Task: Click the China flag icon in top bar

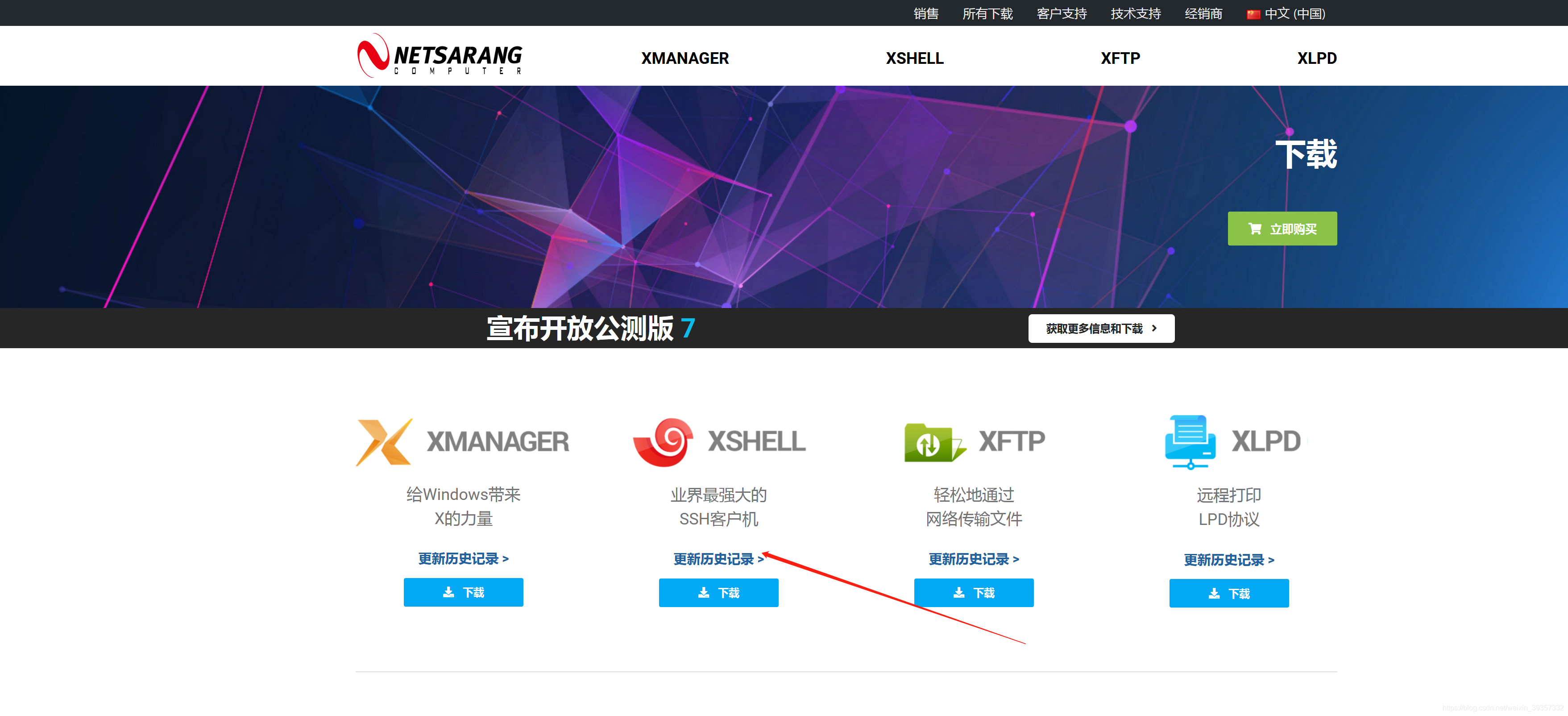Action: pos(1253,14)
